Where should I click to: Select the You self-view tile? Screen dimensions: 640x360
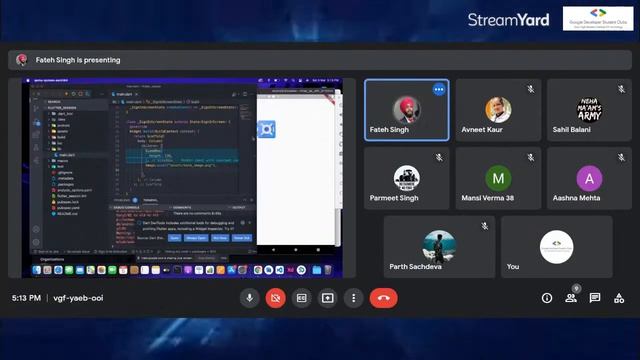(x=557, y=247)
